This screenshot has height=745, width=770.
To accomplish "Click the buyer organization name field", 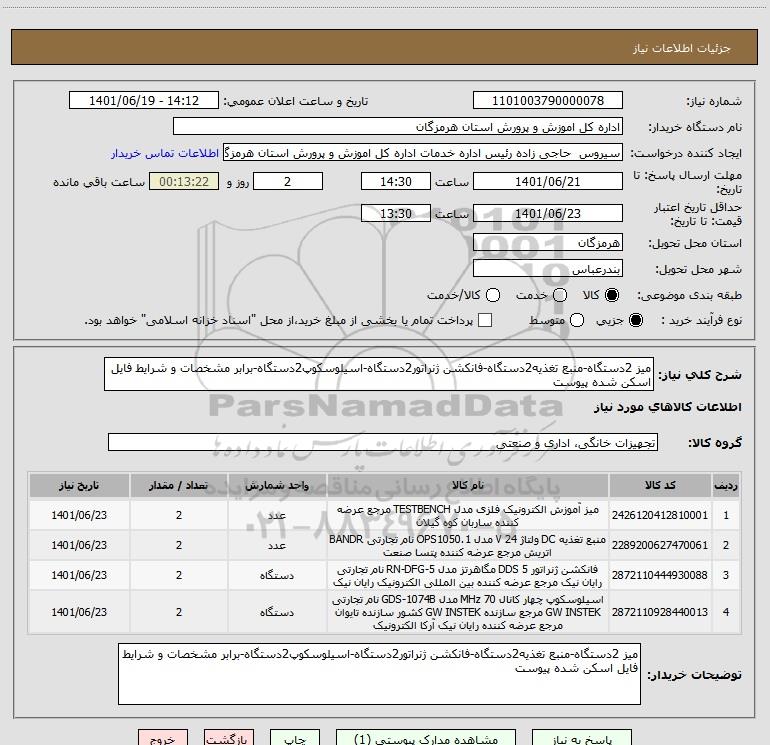I will pos(398,126).
